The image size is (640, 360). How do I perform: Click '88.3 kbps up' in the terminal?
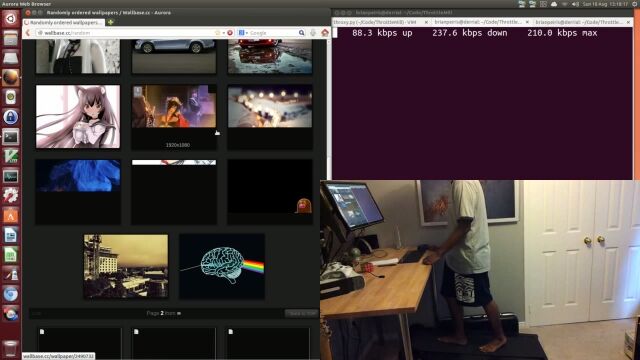[382, 33]
